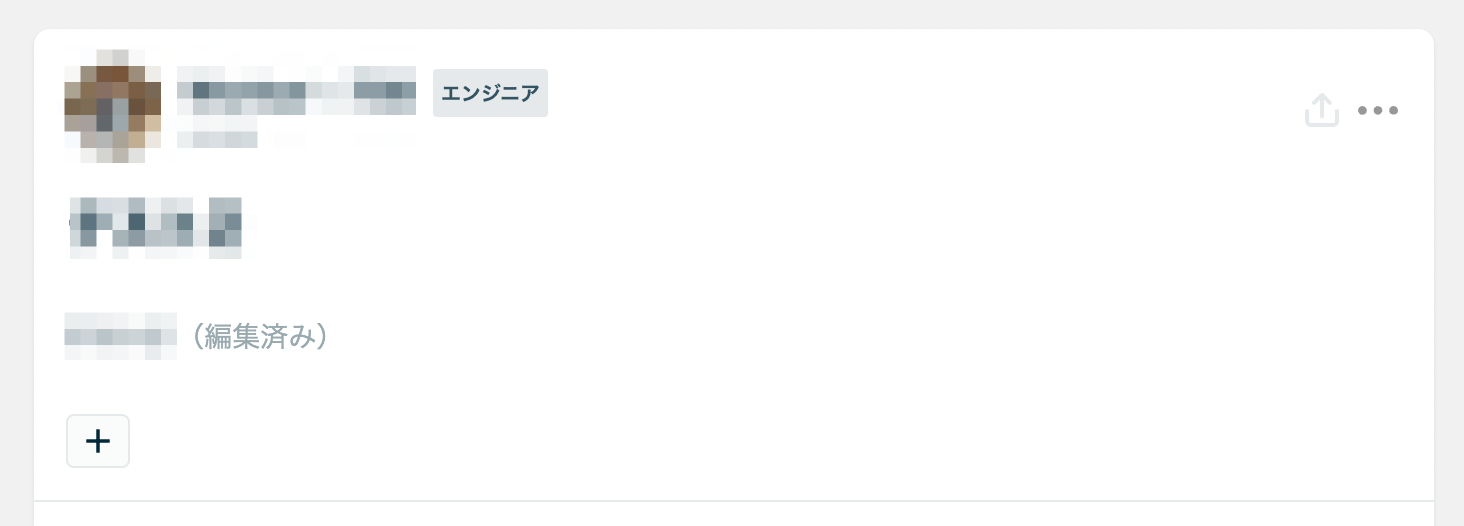Click the user photo at post header

point(113,105)
